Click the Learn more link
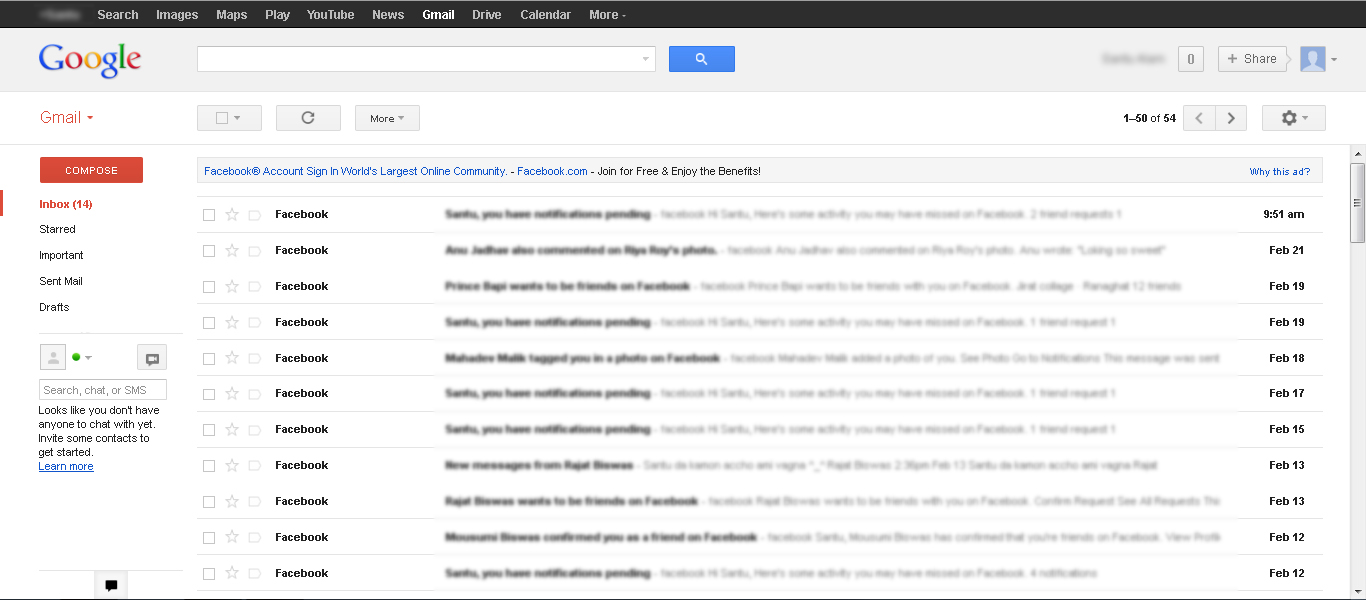Image resolution: width=1366 pixels, height=600 pixels. [x=66, y=467]
